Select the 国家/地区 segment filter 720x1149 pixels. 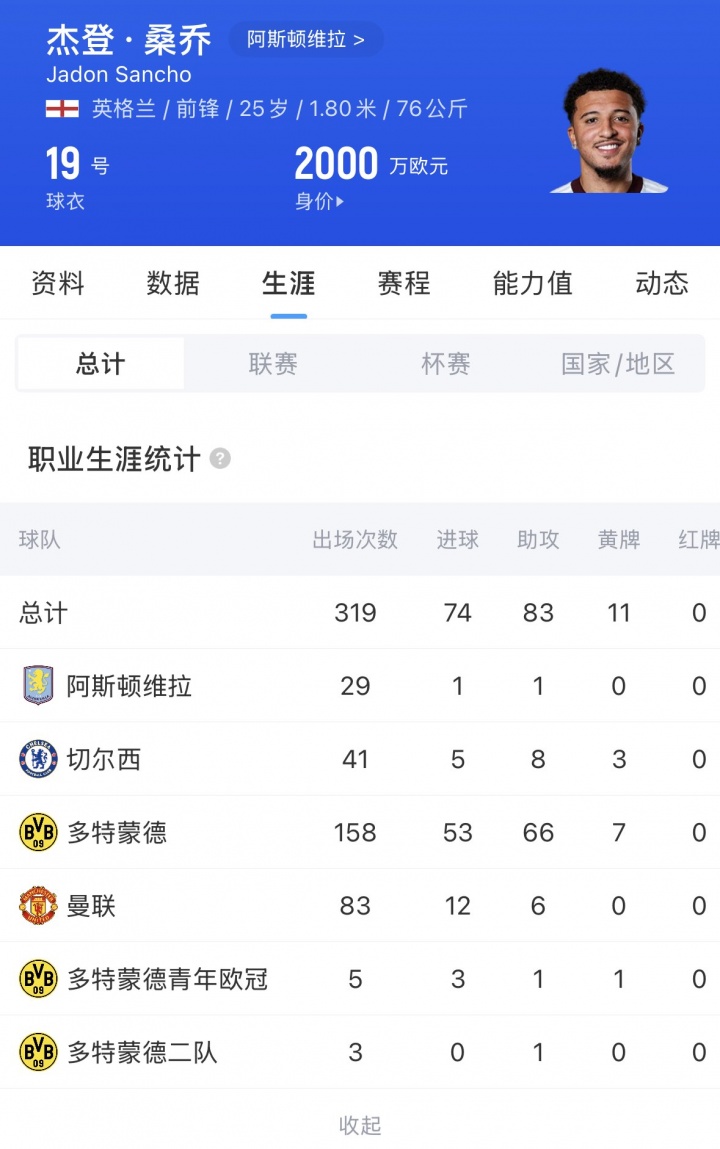[x=618, y=364]
